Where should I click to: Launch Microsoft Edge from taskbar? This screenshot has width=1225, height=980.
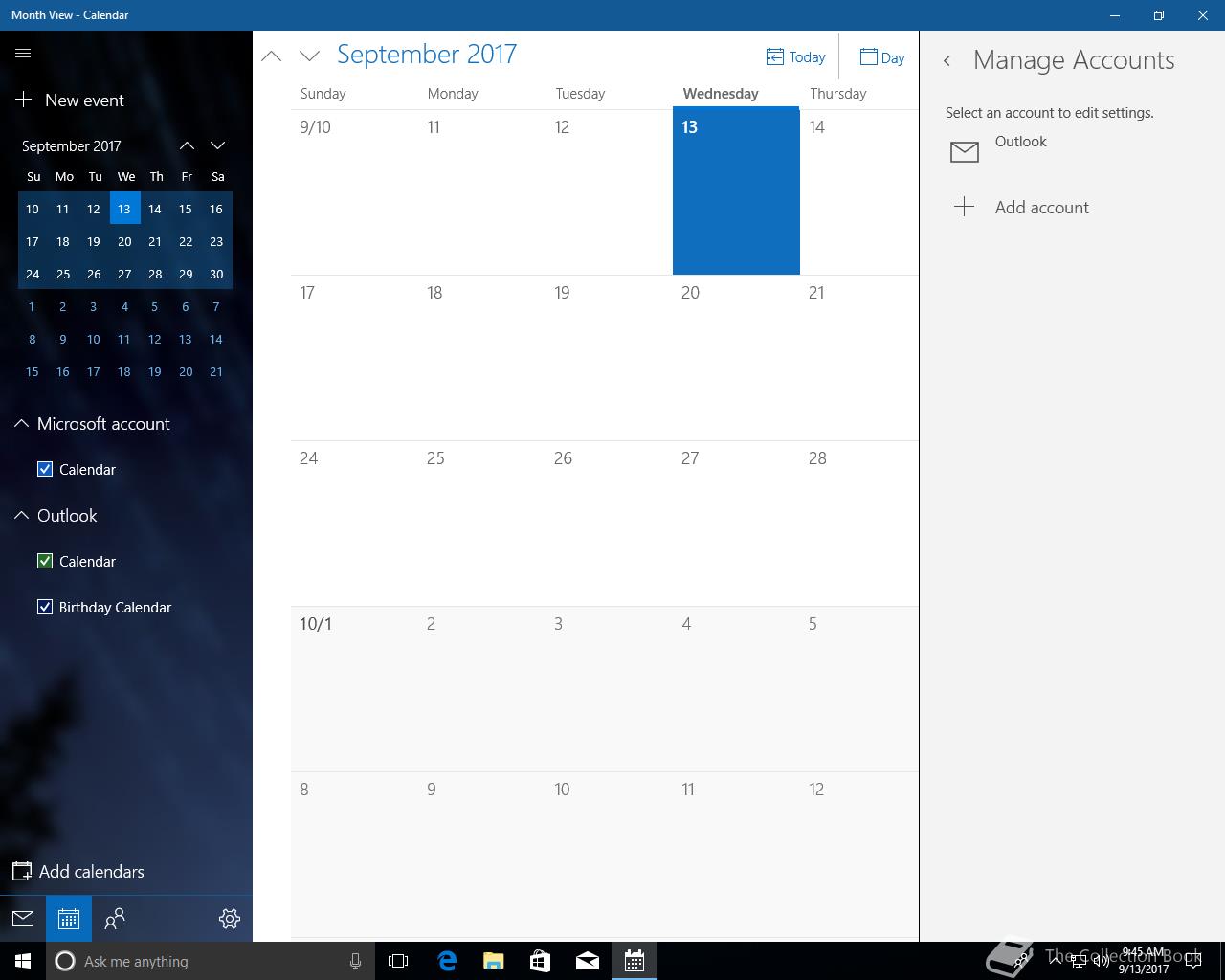447,961
